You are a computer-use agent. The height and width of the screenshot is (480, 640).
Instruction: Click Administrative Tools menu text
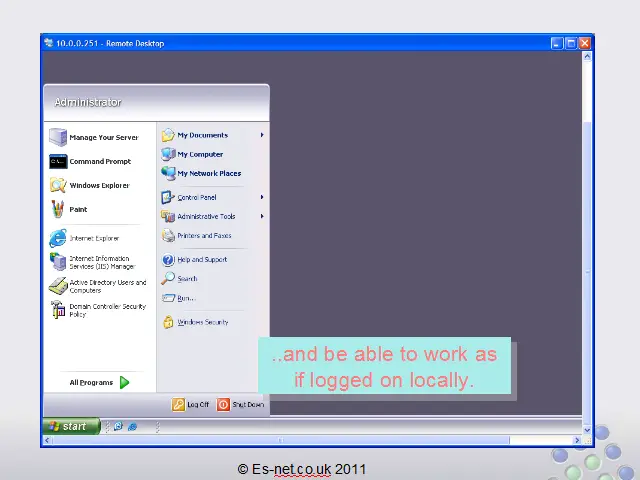pos(206,216)
